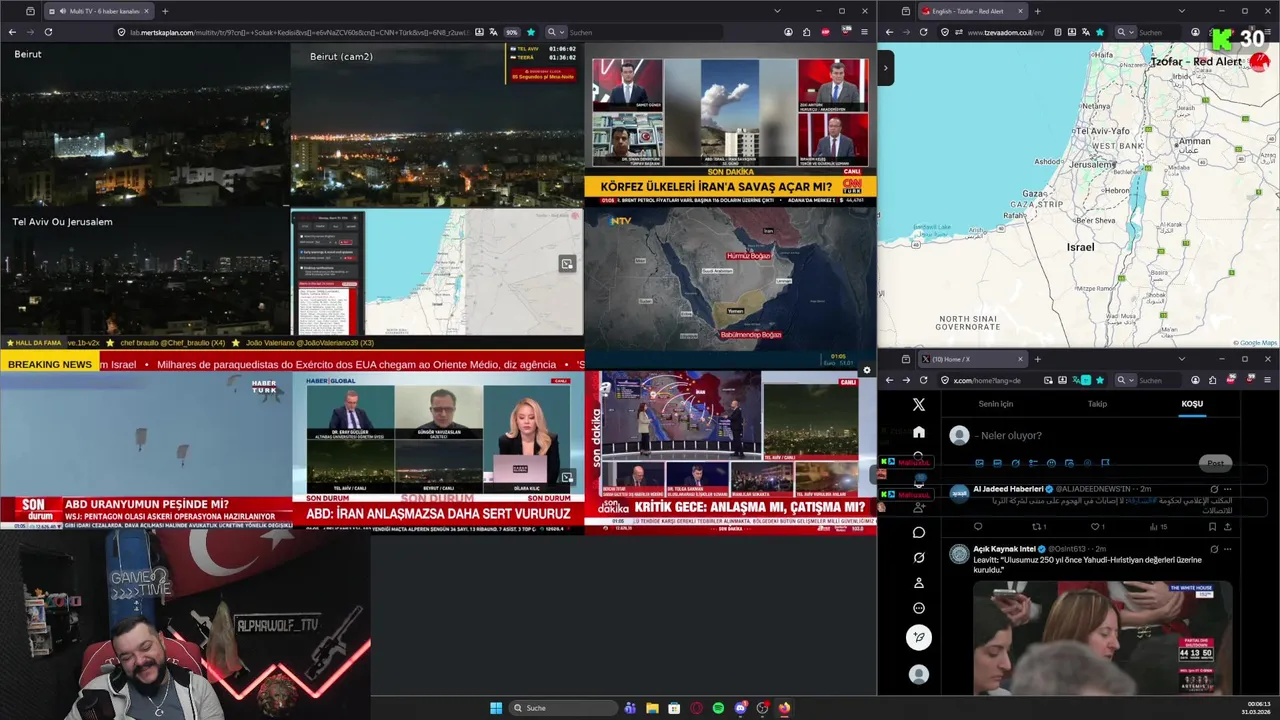Open extensions icon in X browser toolbar

(x=1214, y=380)
